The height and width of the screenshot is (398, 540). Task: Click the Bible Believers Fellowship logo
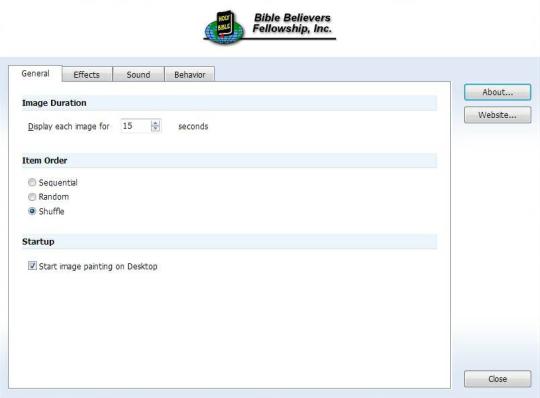(x=269, y=28)
